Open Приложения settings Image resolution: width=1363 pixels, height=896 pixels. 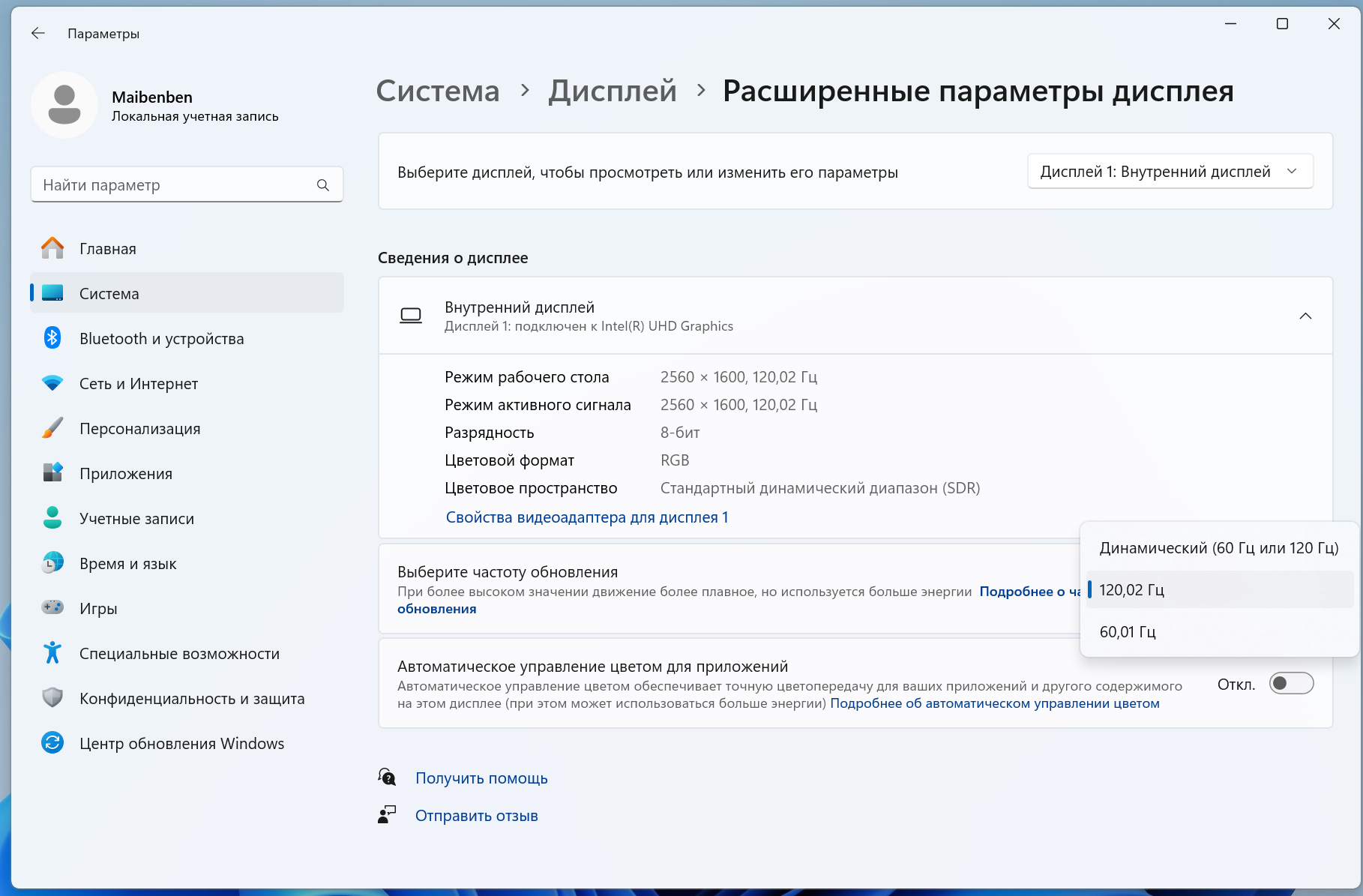[187, 474]
